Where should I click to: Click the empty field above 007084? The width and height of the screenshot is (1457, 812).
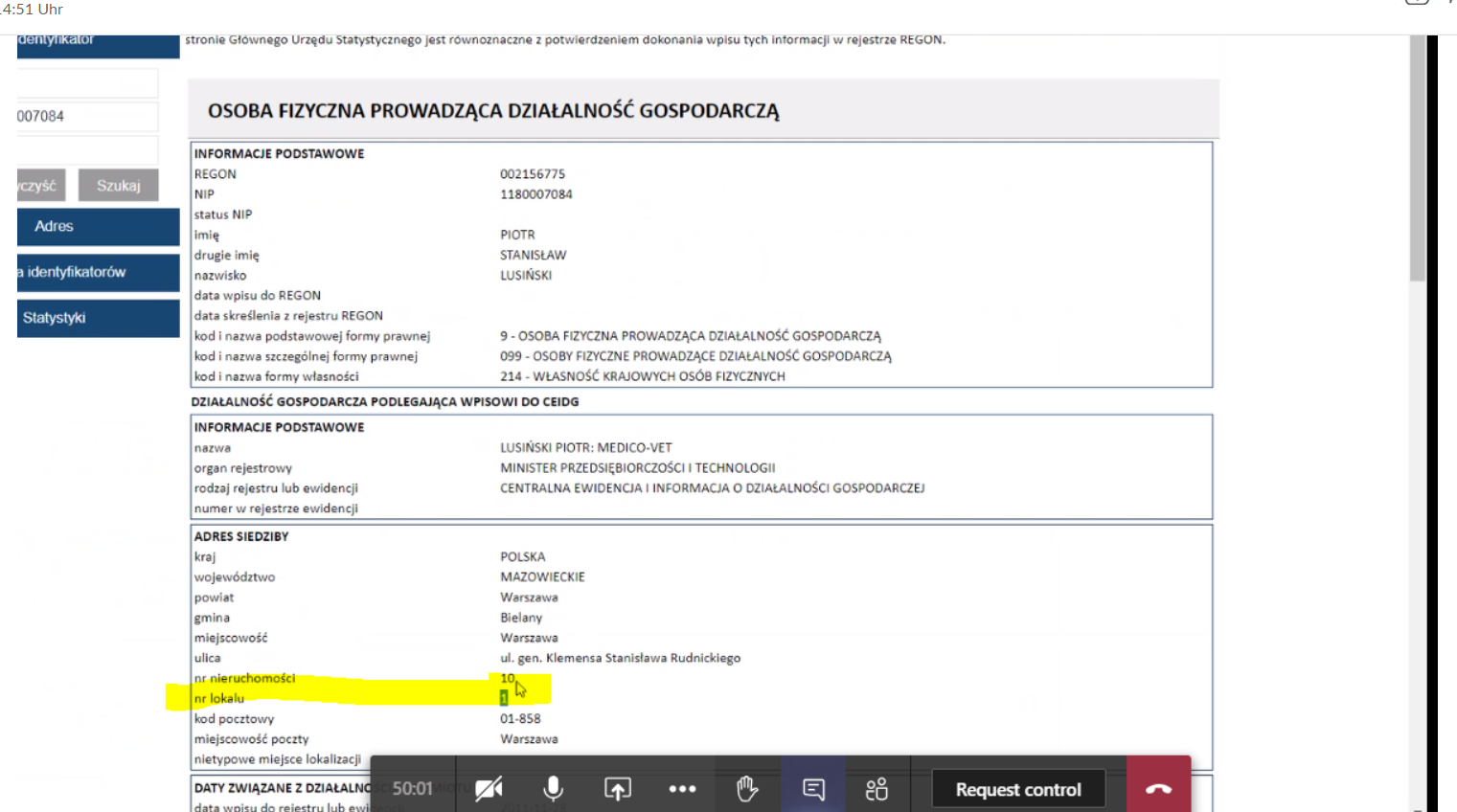pos(86,83)
